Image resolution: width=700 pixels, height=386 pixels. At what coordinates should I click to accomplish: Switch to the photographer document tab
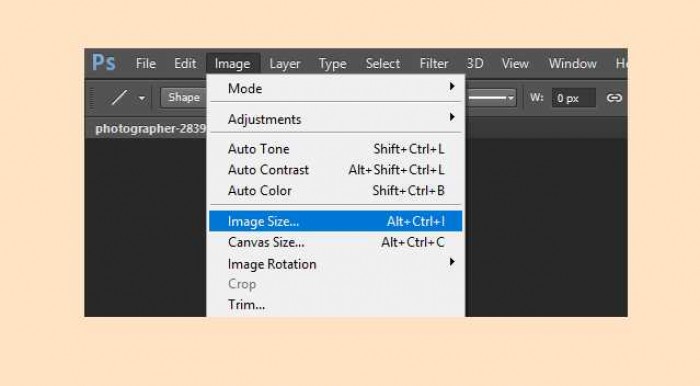[x=150, y=129]
